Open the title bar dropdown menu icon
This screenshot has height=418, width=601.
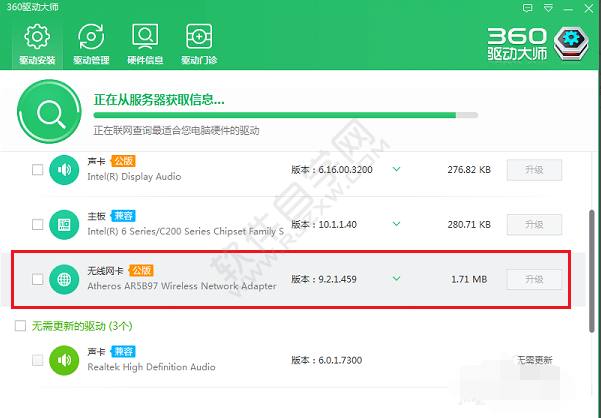point(548,8)
